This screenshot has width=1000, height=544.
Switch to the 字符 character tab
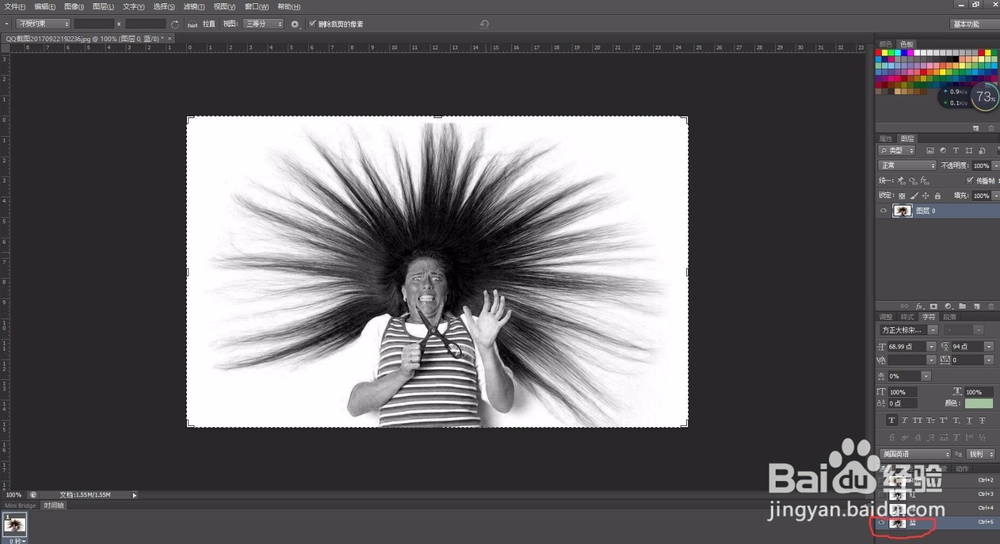point(928,317)
